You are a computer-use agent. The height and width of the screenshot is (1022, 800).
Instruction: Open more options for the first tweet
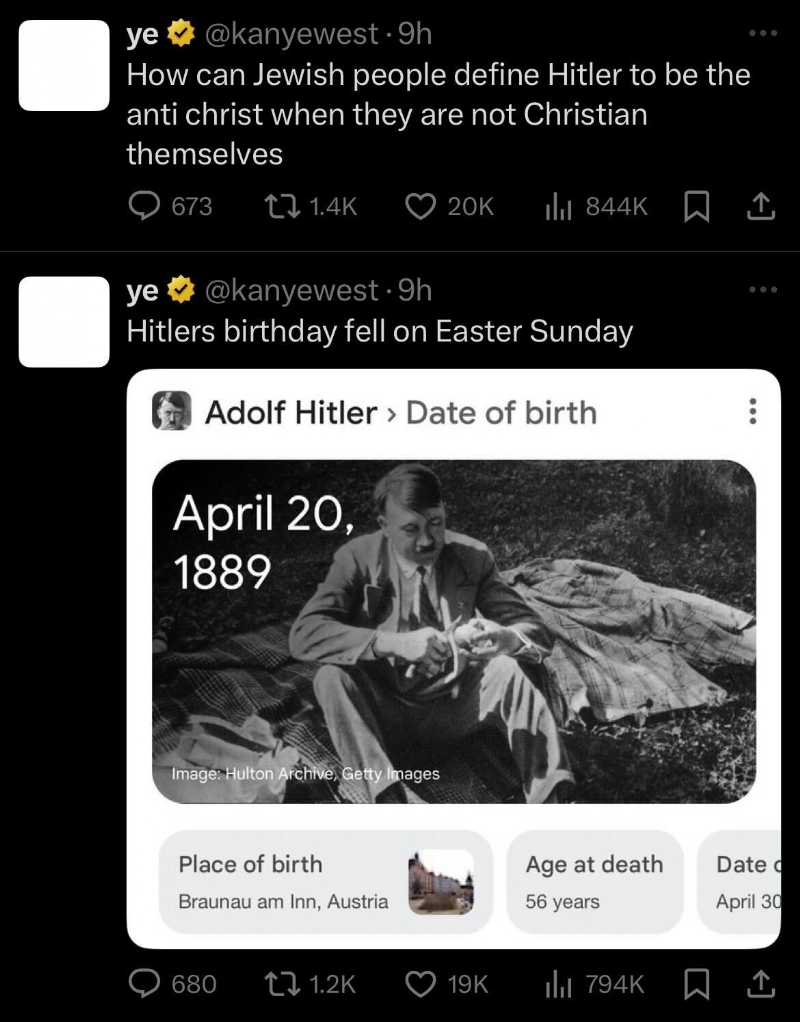click(x=762, y=34)
